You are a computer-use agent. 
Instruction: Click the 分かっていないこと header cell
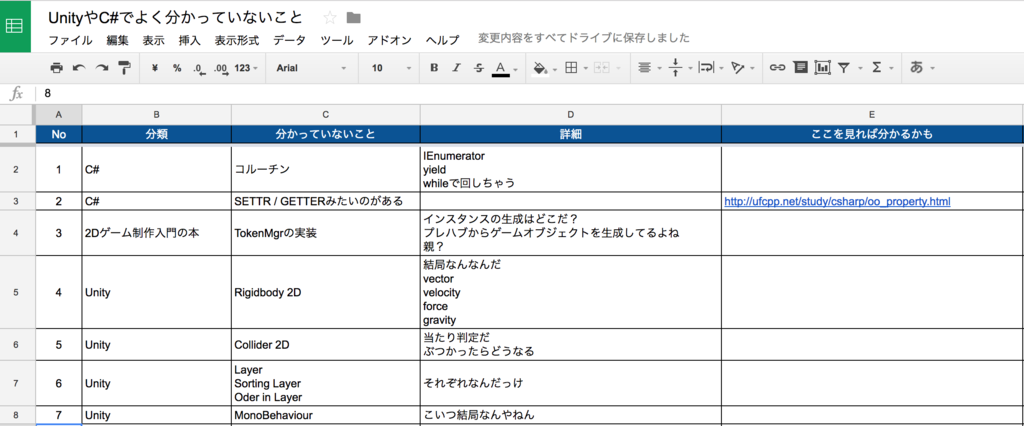(x=326, y=135)
